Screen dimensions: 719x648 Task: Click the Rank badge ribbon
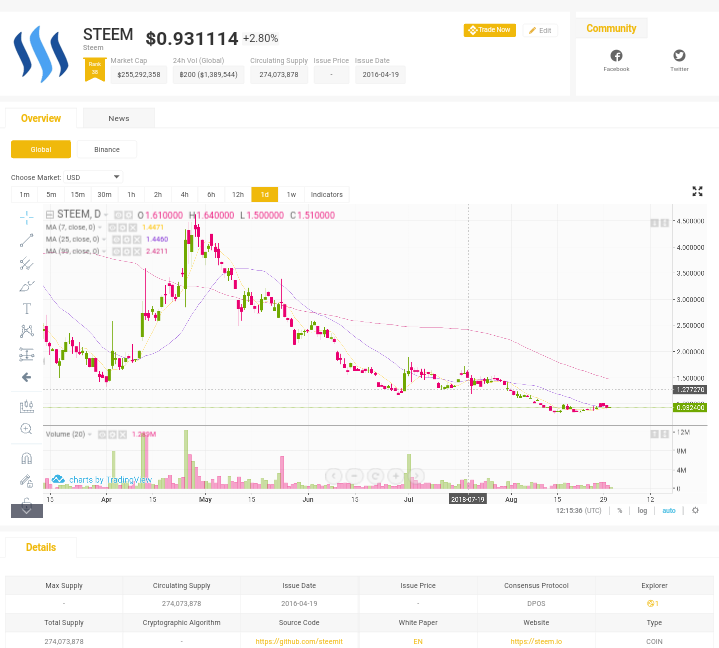pyautogui.click(x=95, y=69)
